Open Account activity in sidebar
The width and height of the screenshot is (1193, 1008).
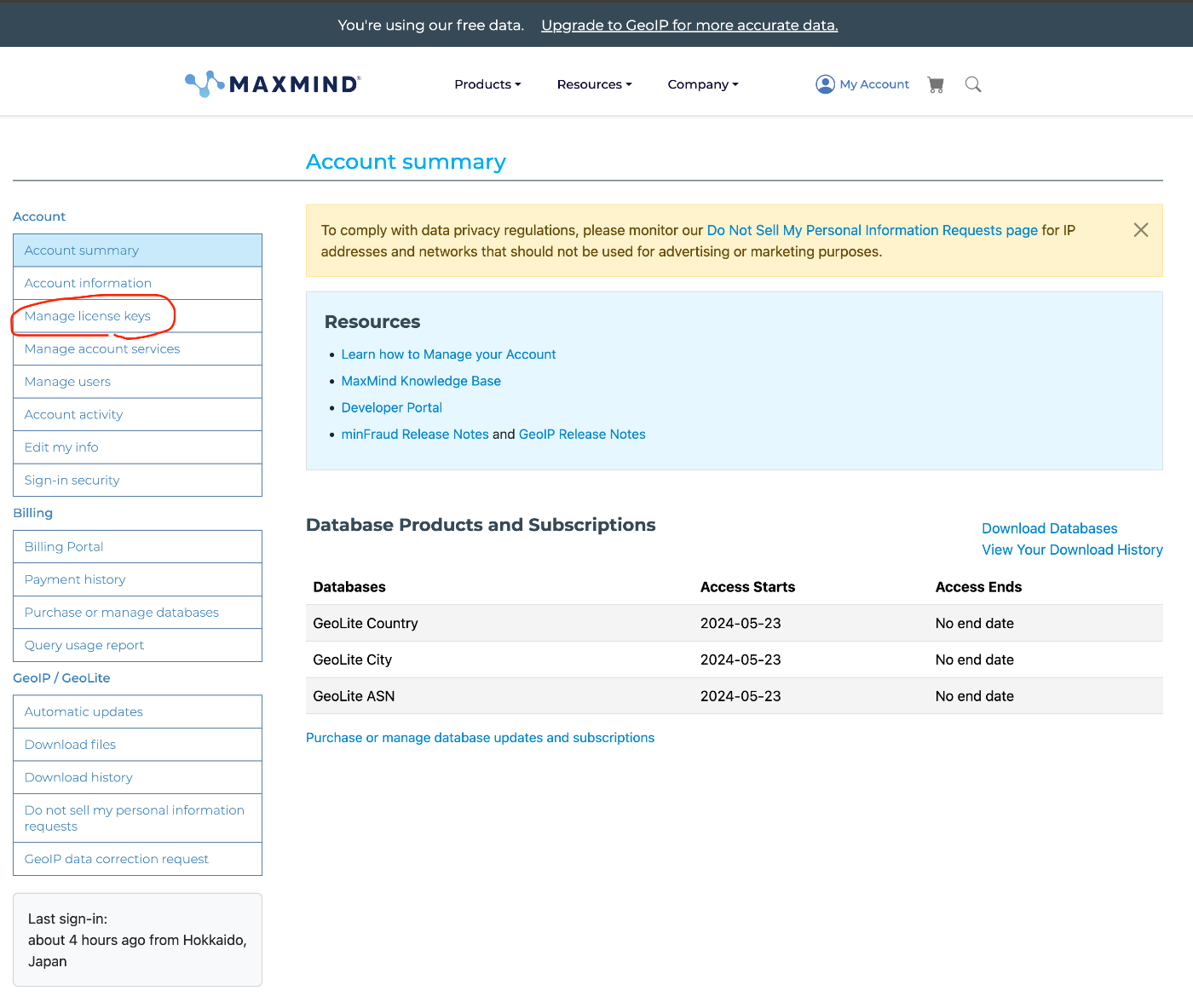click(x=137, y=414)
